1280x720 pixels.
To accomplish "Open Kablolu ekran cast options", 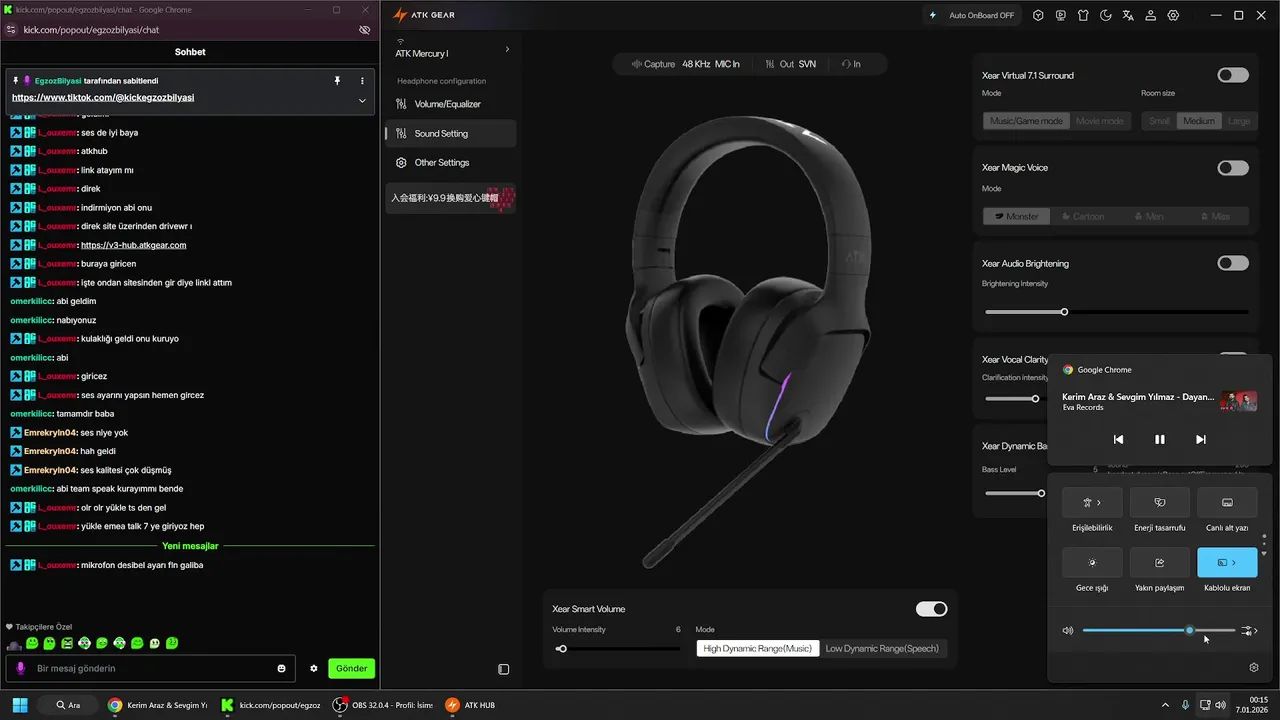I will (1227, 563).
